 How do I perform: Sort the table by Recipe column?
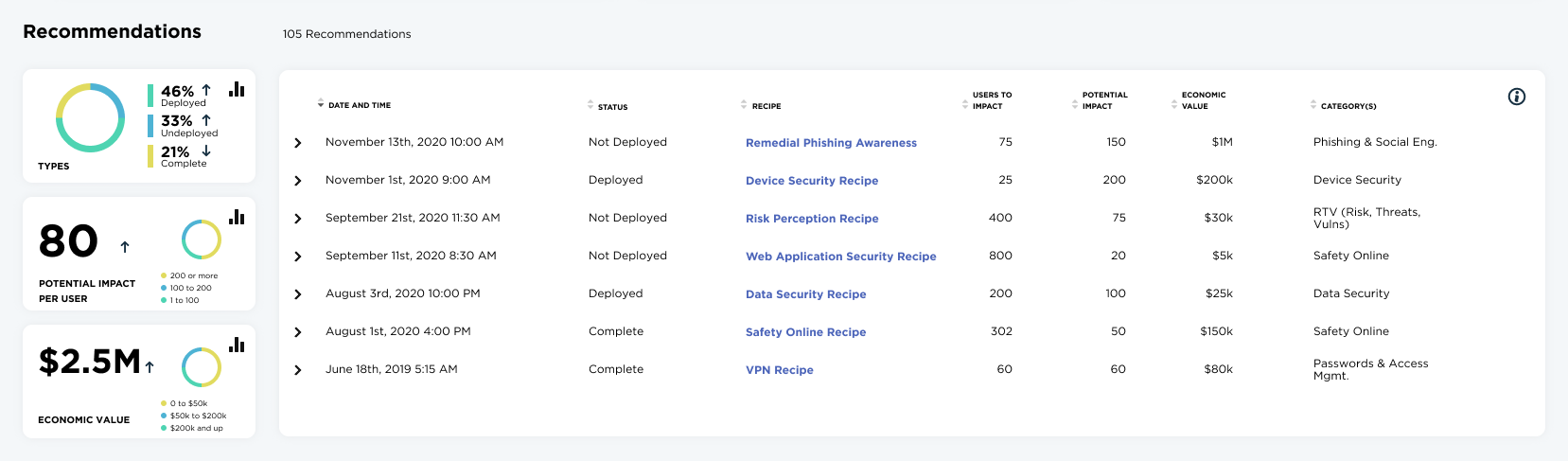pyautogui.click(x=744, y=105)
